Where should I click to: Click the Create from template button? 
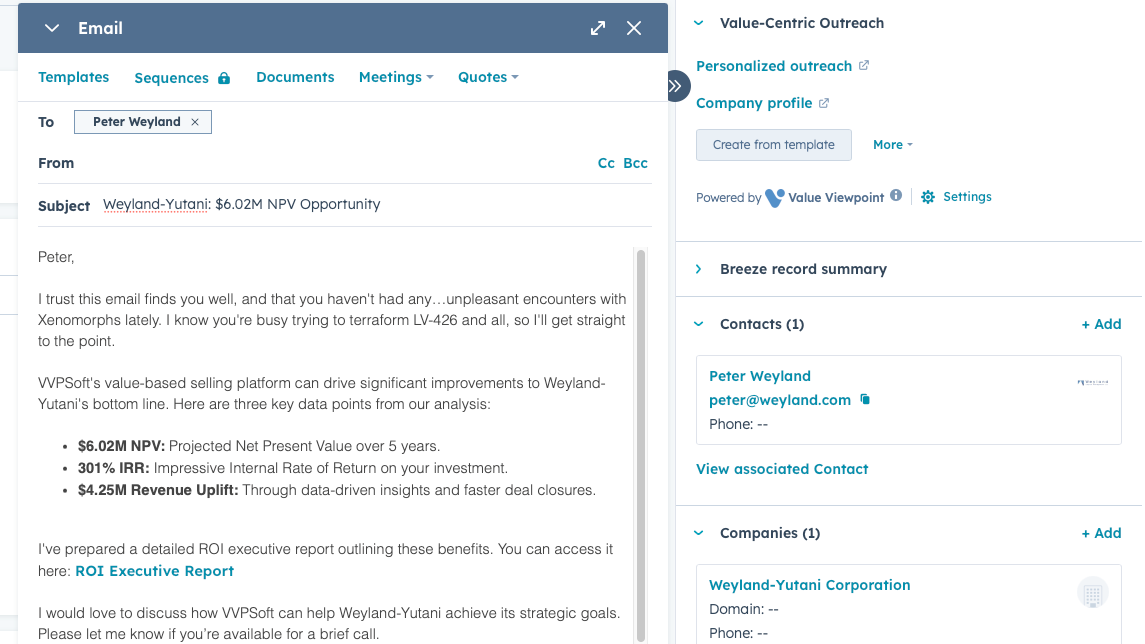pos(773,145)
